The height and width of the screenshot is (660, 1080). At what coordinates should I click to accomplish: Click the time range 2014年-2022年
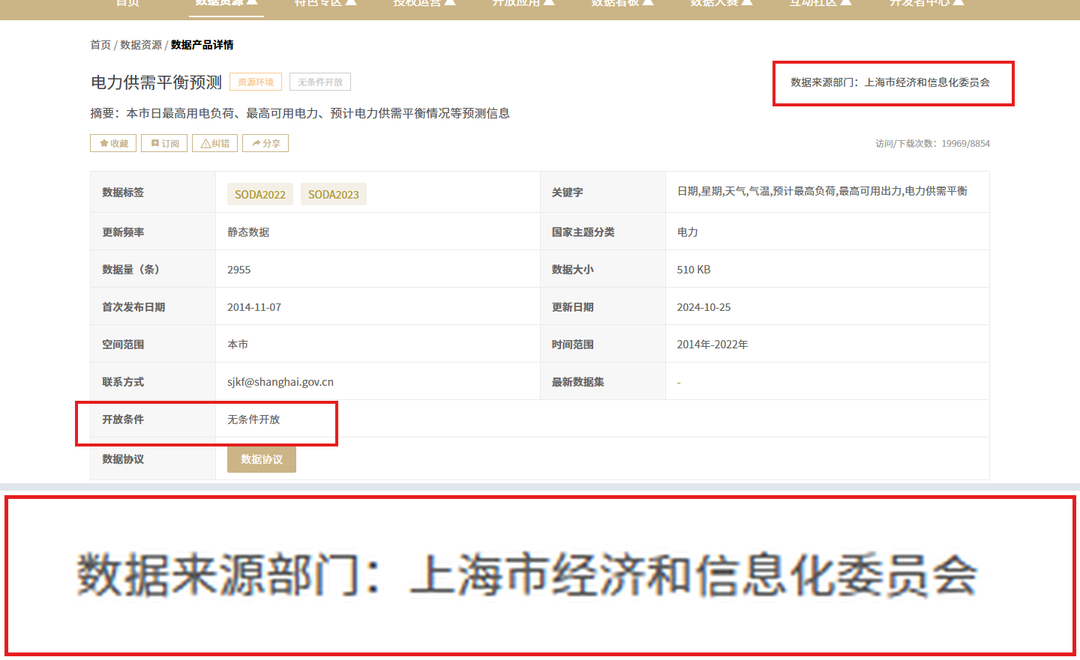coord(712,344)
